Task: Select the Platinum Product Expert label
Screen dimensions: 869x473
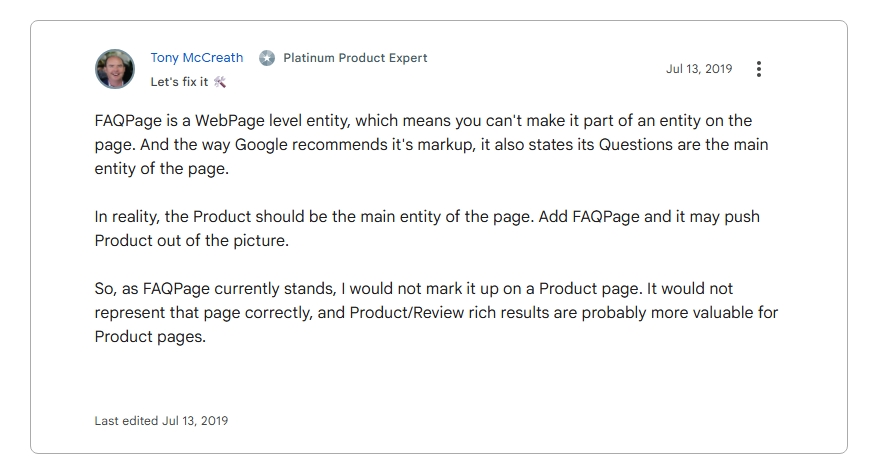Action: tap(355, 58)
